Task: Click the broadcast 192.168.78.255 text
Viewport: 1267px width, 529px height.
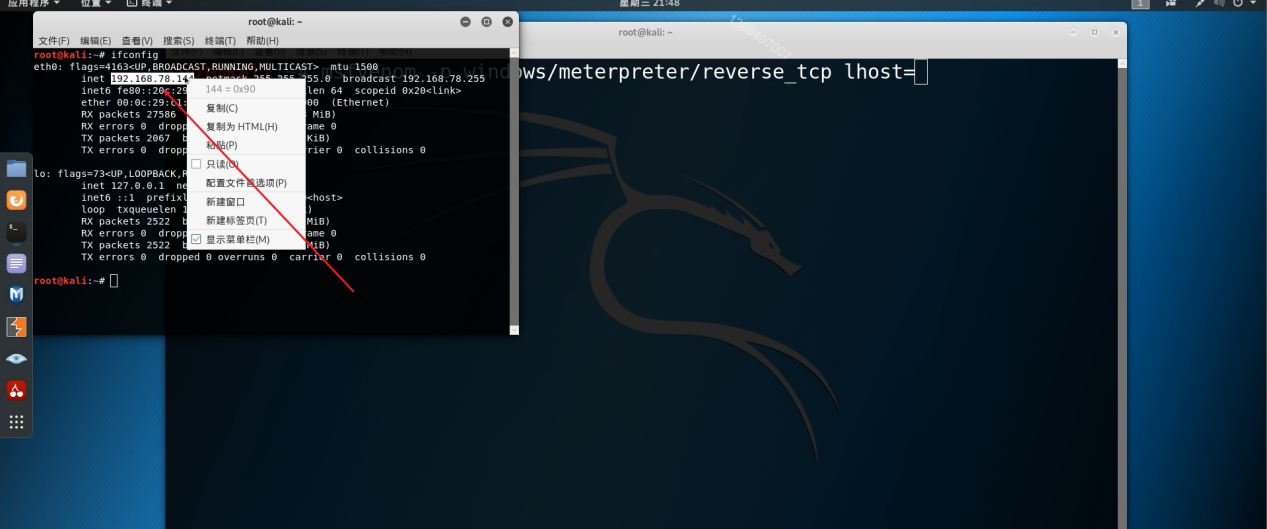Action: [413, 78]
